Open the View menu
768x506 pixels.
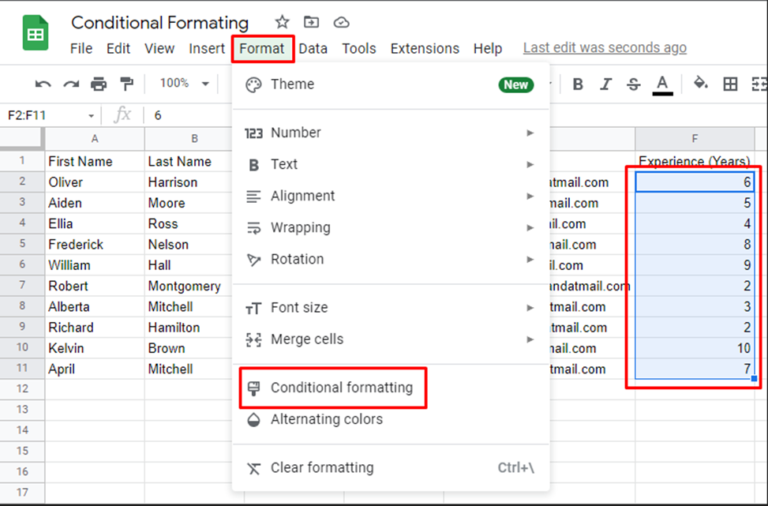point(159,48)
